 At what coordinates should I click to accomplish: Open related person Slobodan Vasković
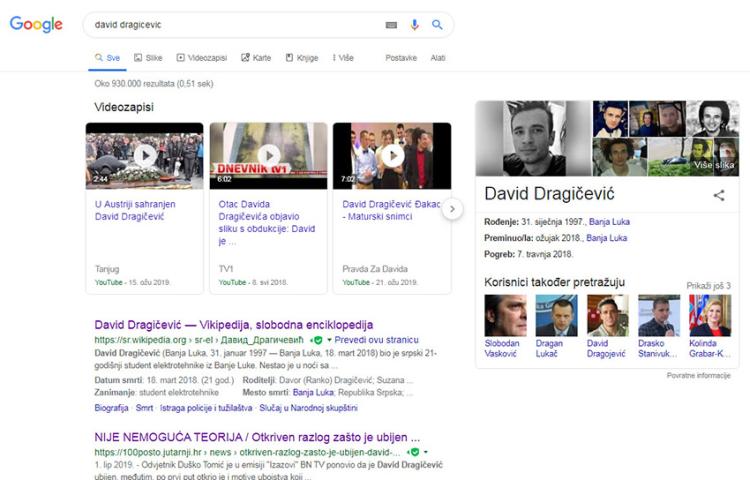(505, 327)
